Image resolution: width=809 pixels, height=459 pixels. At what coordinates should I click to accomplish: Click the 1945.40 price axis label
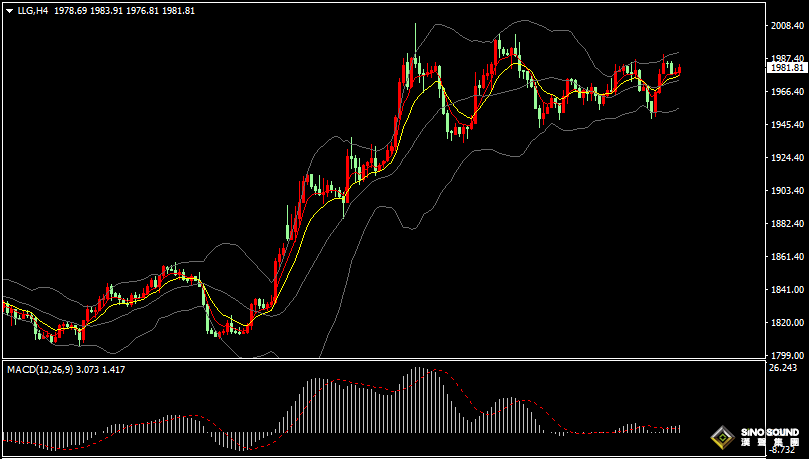pyautogui.click(x=786, y=125)
